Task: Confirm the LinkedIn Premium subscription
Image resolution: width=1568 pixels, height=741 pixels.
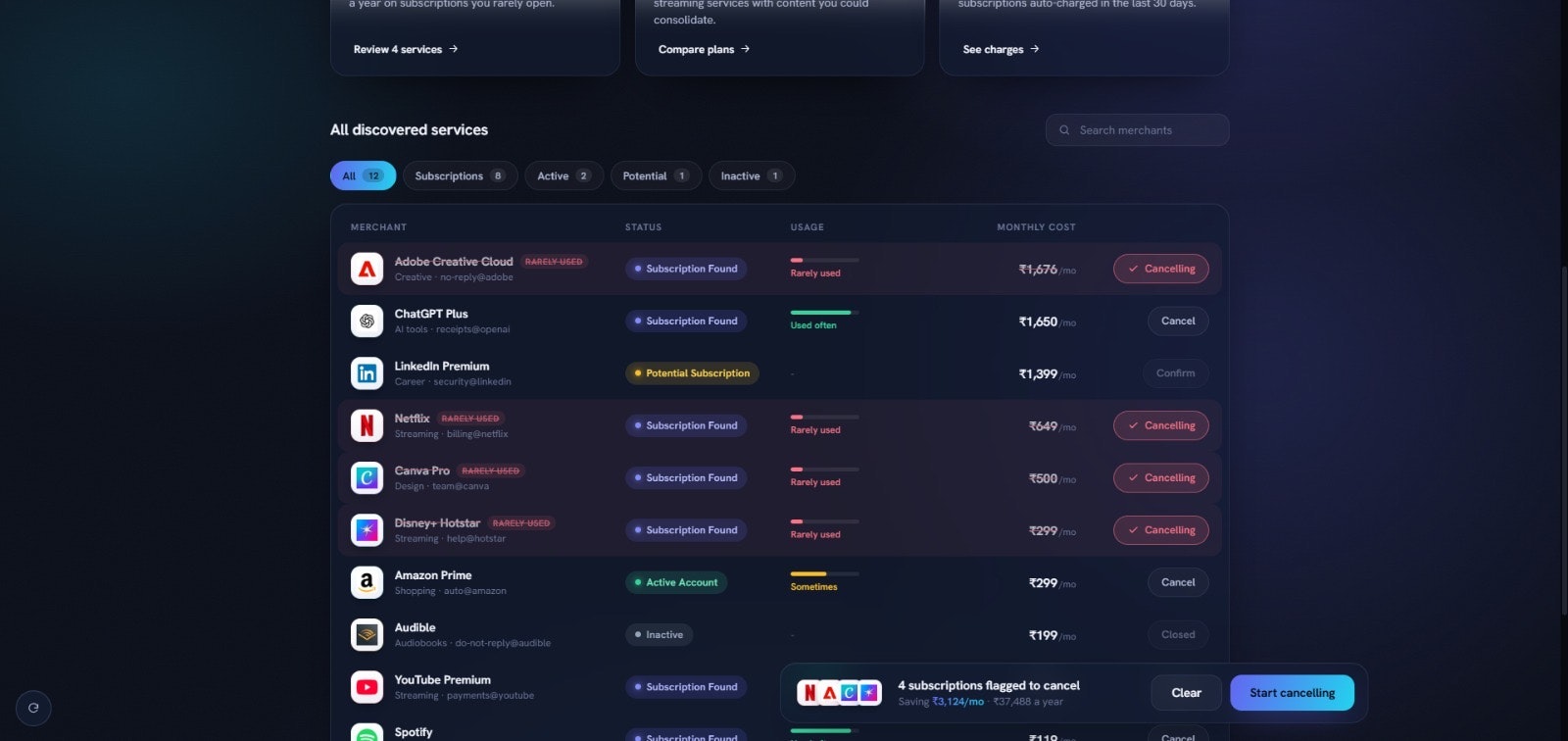Action: 1175,373
